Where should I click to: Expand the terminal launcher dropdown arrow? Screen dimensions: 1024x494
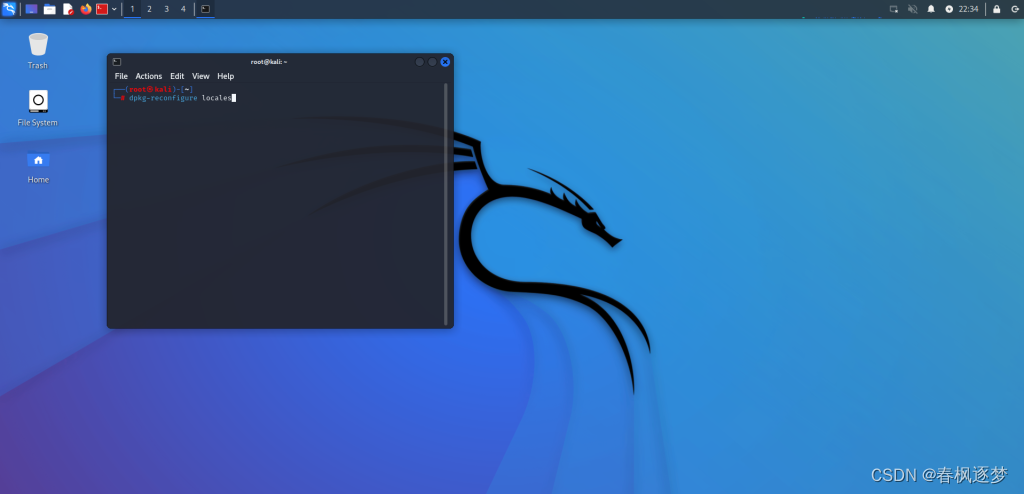pos(114,9)
